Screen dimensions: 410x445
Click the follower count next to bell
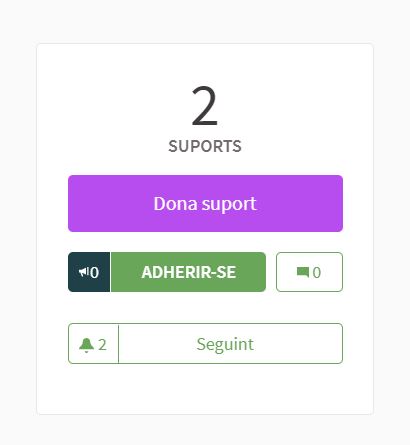pos(102,345)
